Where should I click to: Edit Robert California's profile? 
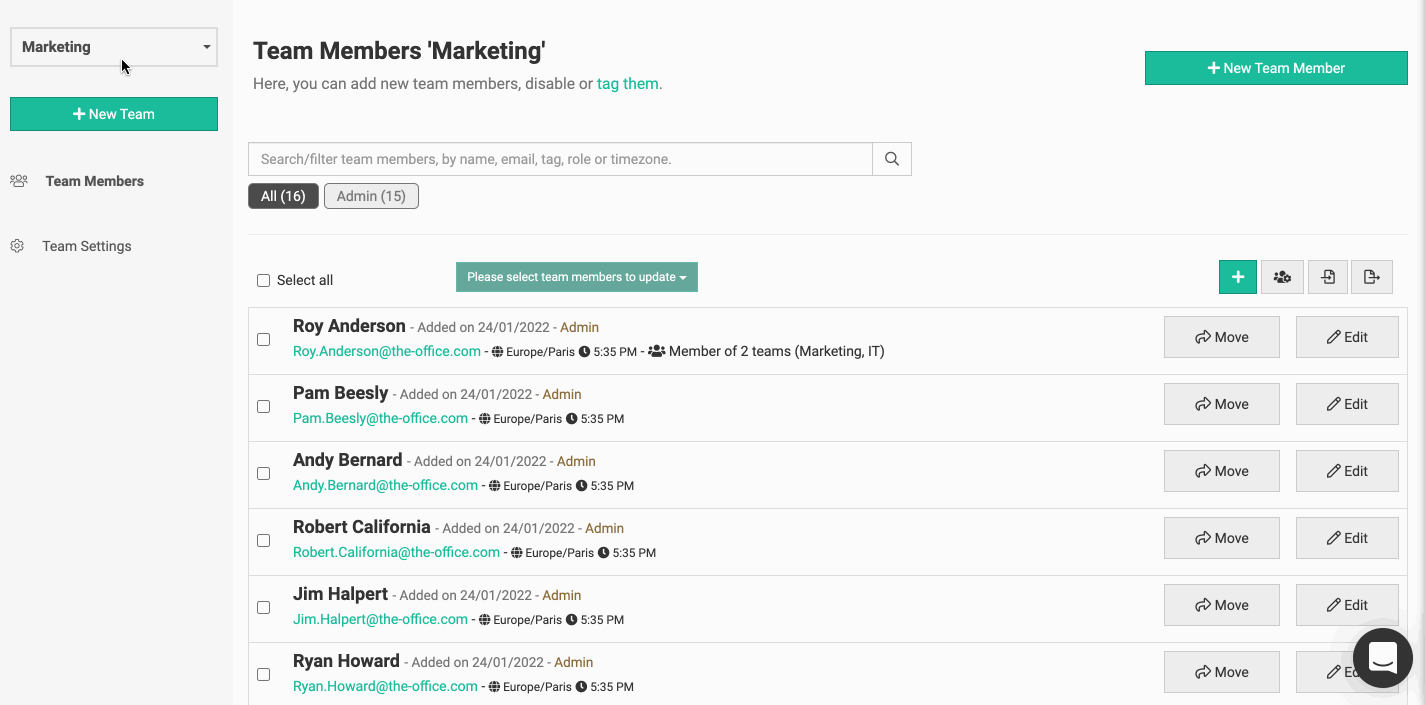[1346, 538]
